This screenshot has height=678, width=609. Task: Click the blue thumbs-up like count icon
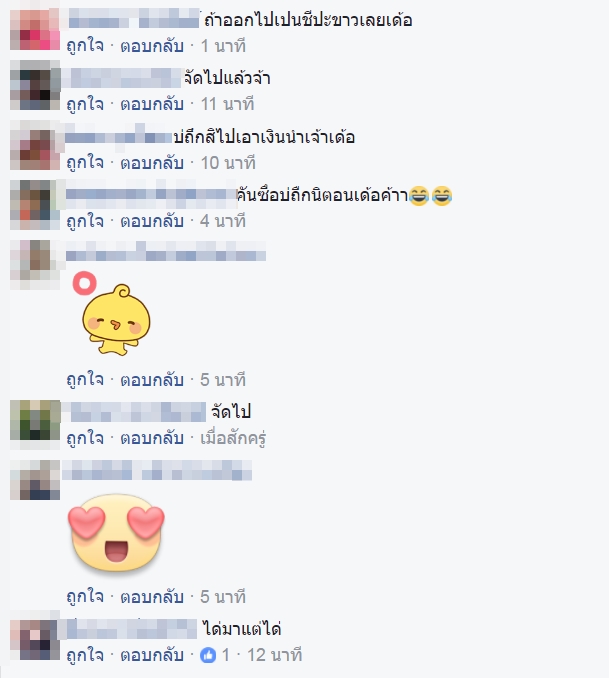tap(208, 656)
